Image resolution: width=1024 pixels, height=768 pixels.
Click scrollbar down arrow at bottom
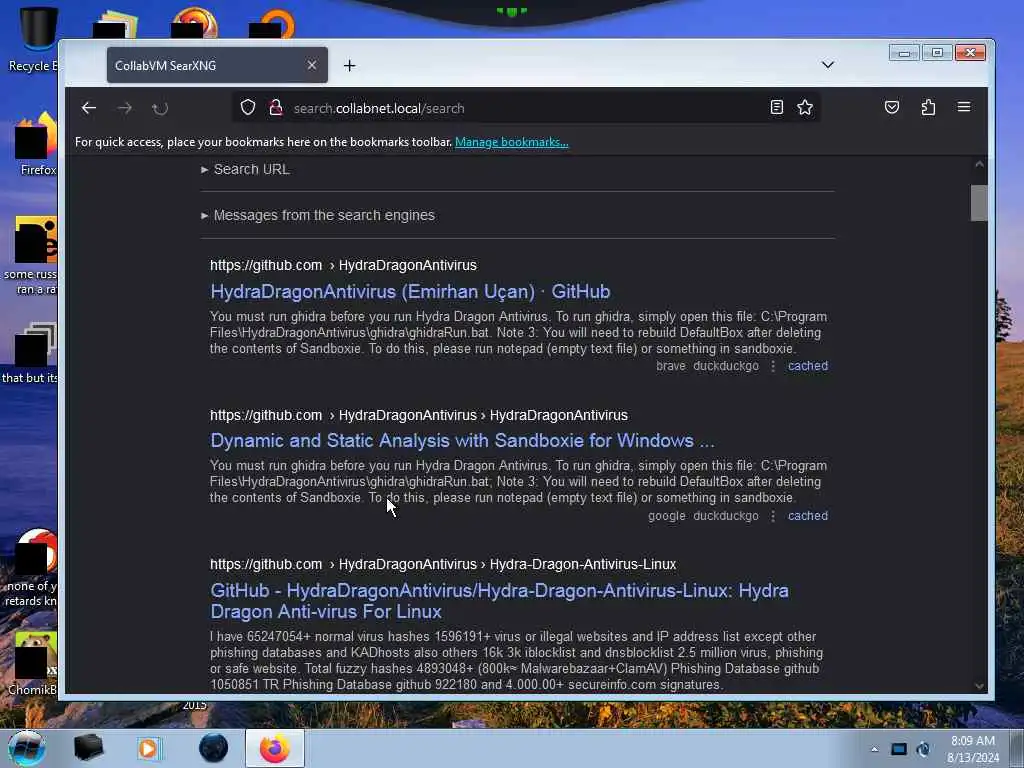click(x=979, y=686)
